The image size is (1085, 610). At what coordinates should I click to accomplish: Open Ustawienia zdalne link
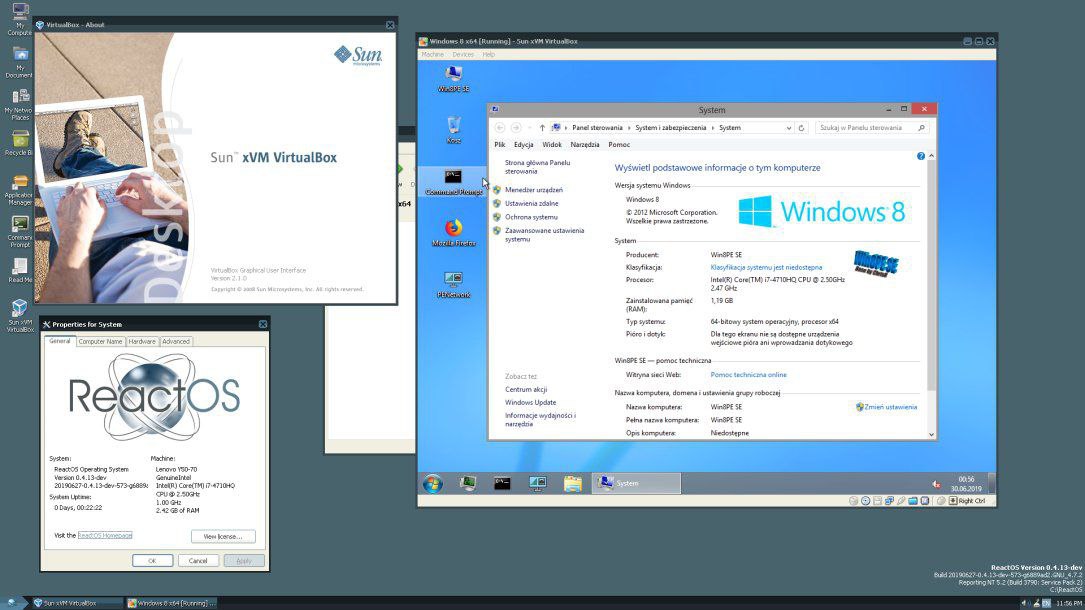click(x=531, y=203)
